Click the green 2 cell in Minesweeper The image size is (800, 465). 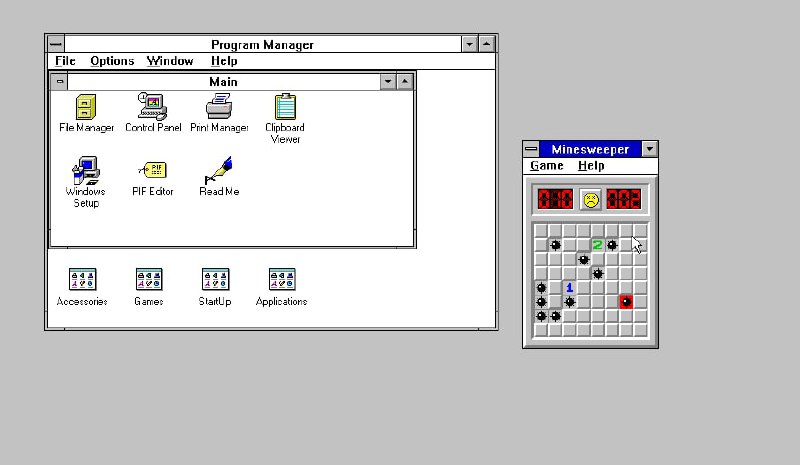pos(597,245)
